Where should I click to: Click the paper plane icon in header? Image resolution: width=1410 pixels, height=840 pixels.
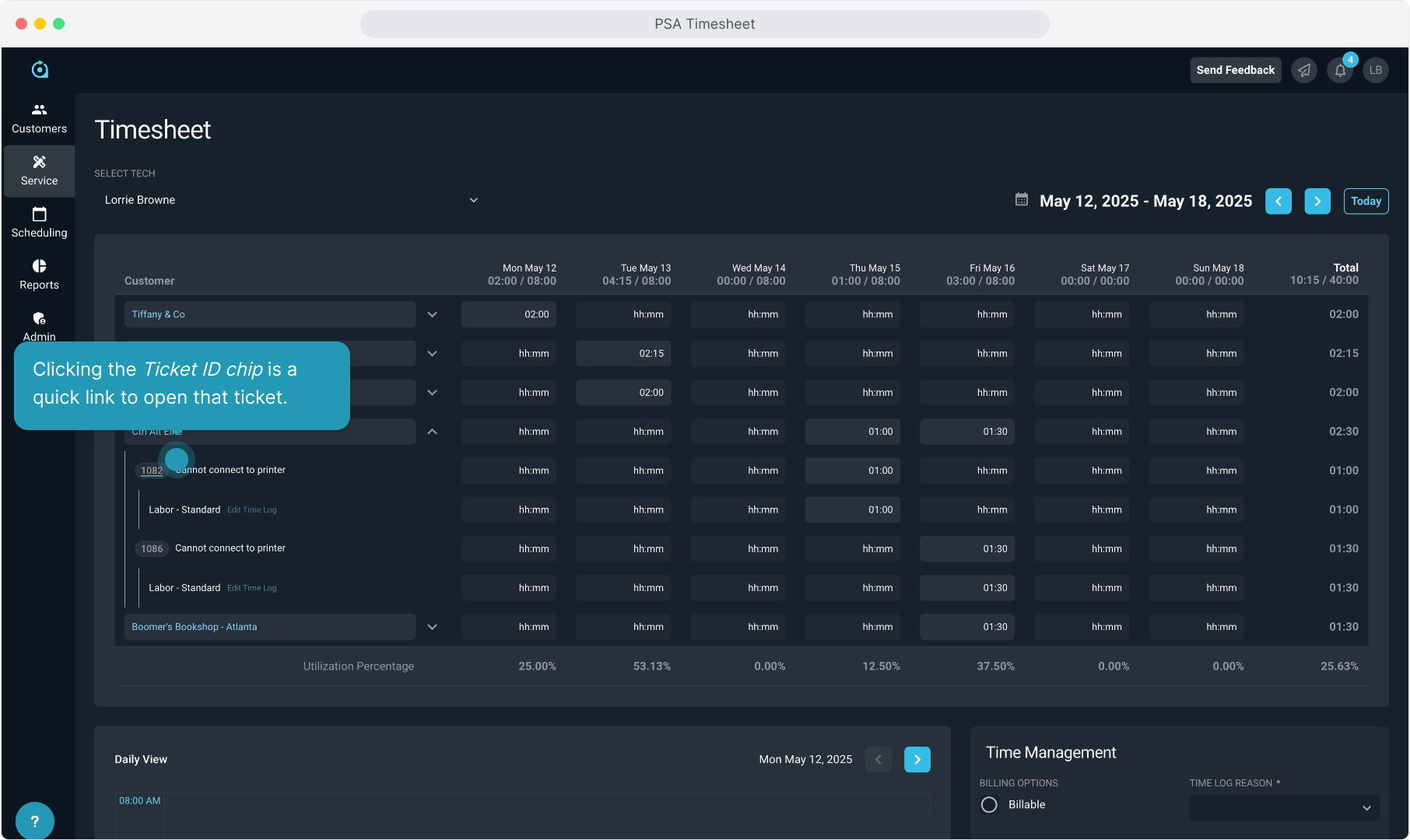click(x=1304, y=71)
